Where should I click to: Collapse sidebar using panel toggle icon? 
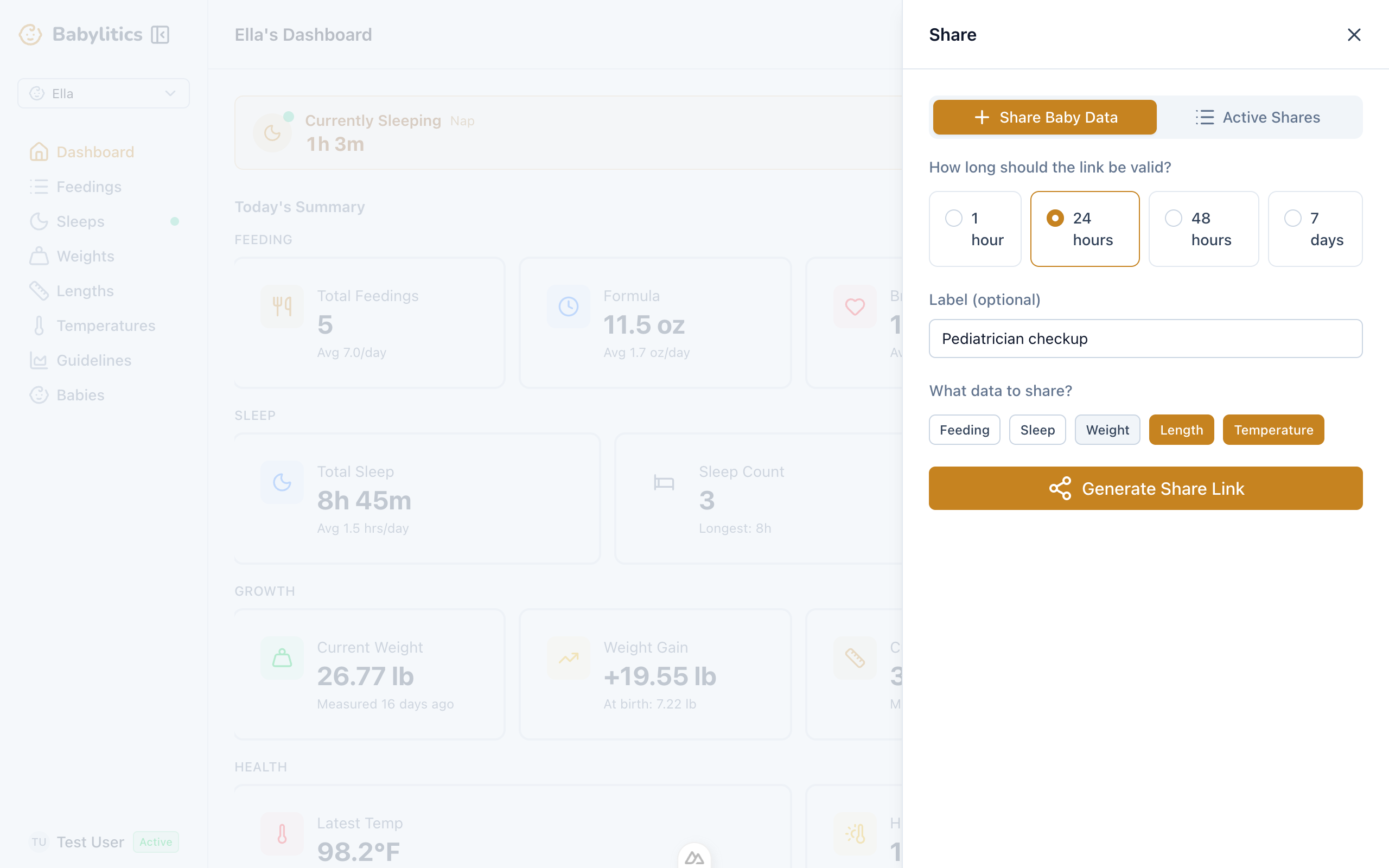160,35
